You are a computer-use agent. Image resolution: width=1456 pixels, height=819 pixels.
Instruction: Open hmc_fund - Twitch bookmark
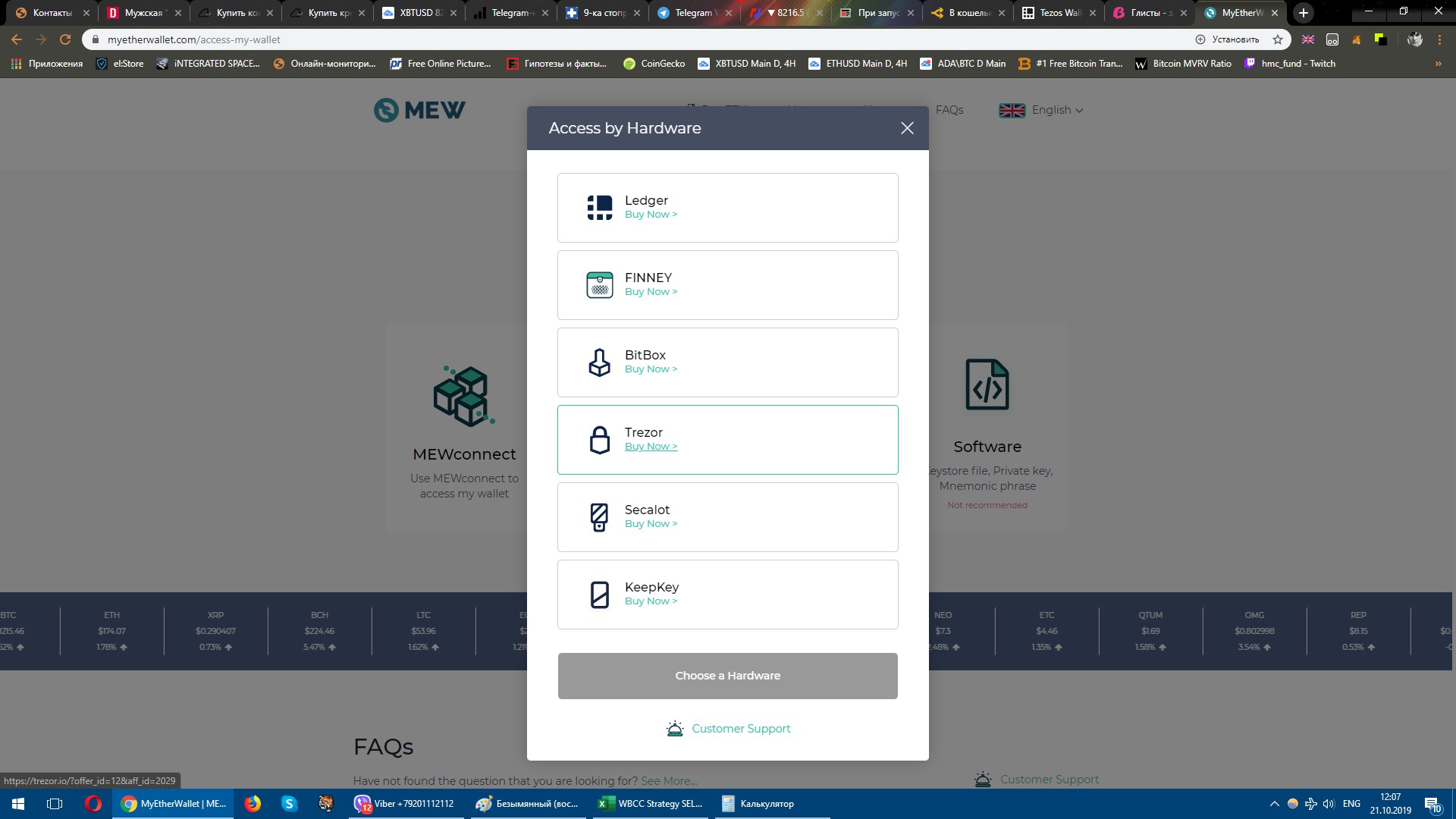coord(1290,64)
